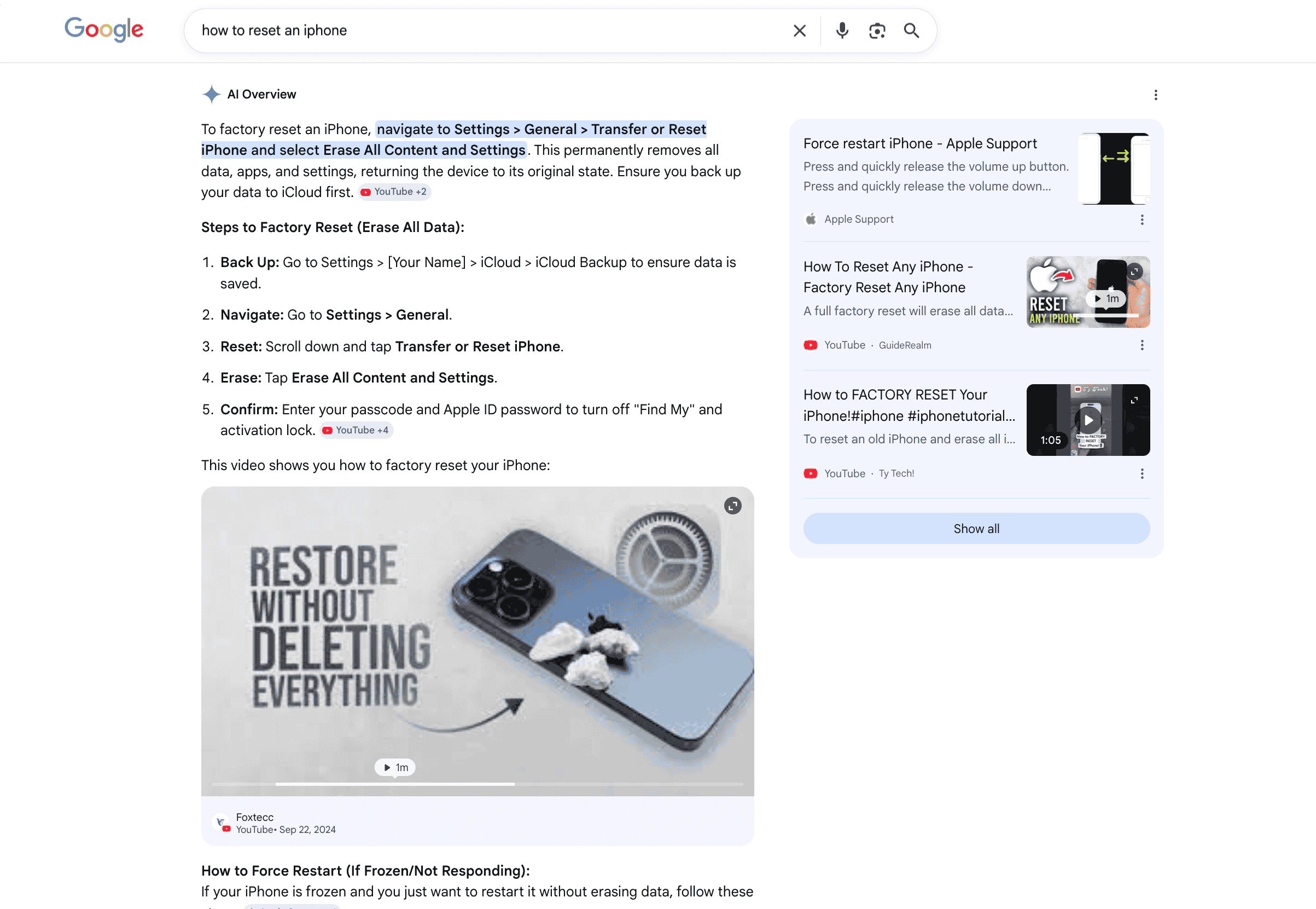Click the magnifying glass search button
This screenshot has height=909, width=1316.
pos(911,31)
